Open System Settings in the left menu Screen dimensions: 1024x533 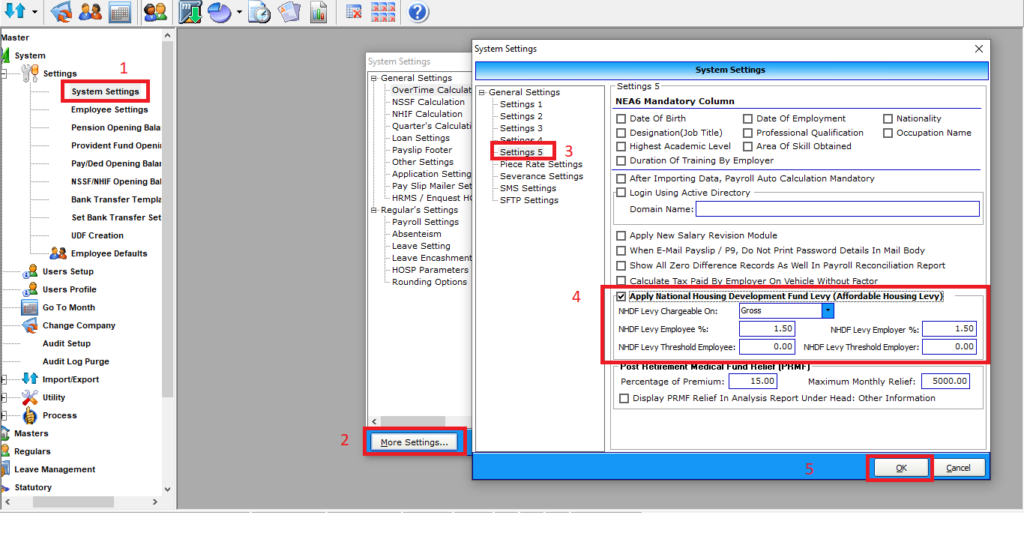pos(105,92)
